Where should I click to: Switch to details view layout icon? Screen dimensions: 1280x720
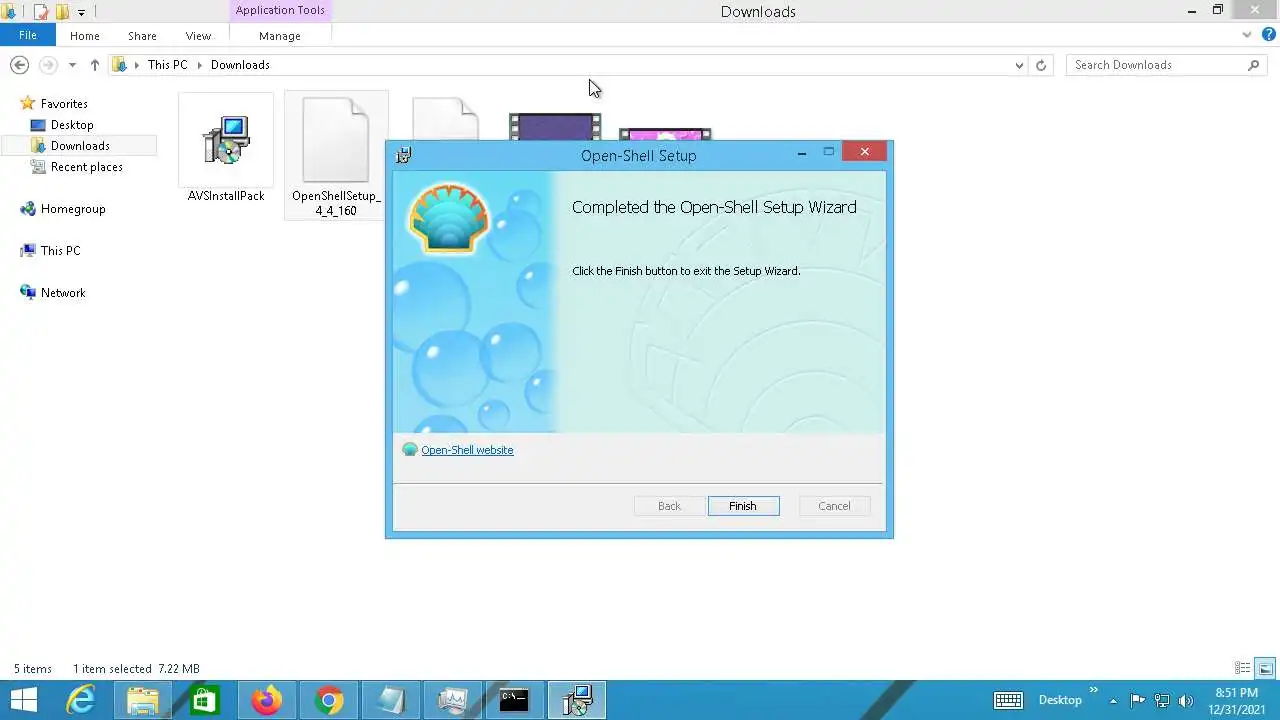pos(1243,668)
